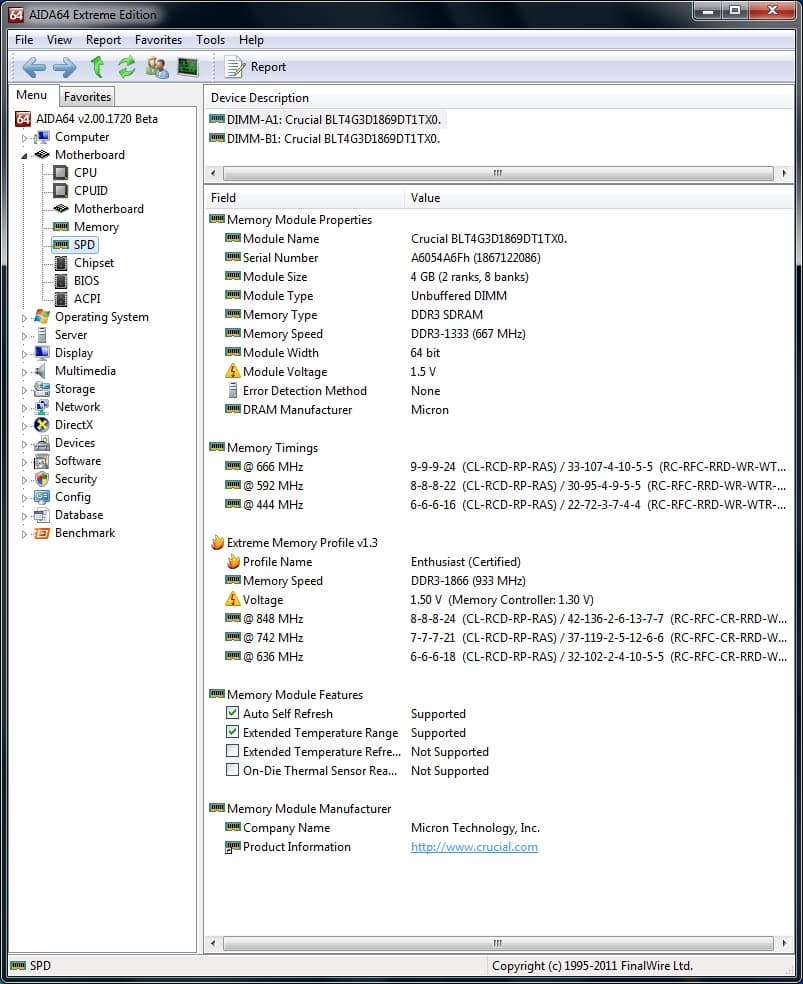Expand the Operating System node
Viewport: 803px width, 984px height.
[24, 318]
